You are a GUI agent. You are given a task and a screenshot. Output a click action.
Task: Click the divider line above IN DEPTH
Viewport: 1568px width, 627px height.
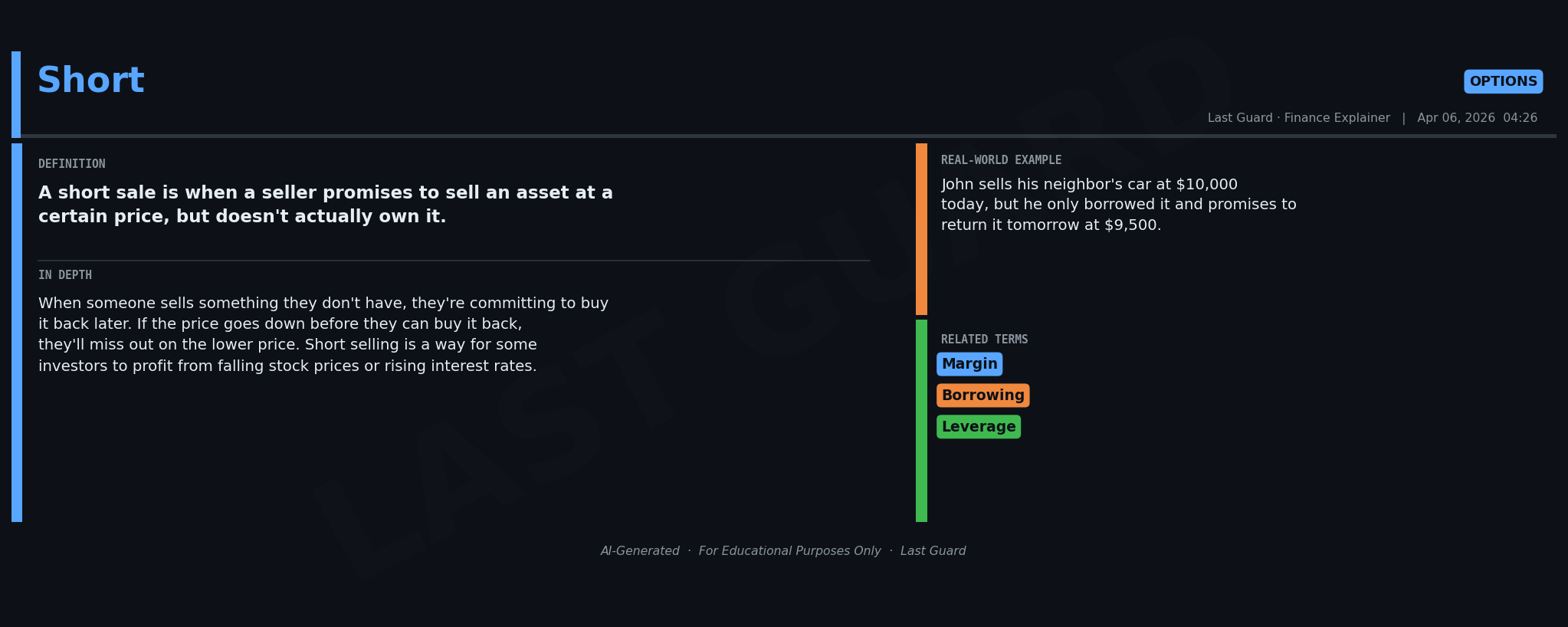pyautogui.click(x=454, y=261)
